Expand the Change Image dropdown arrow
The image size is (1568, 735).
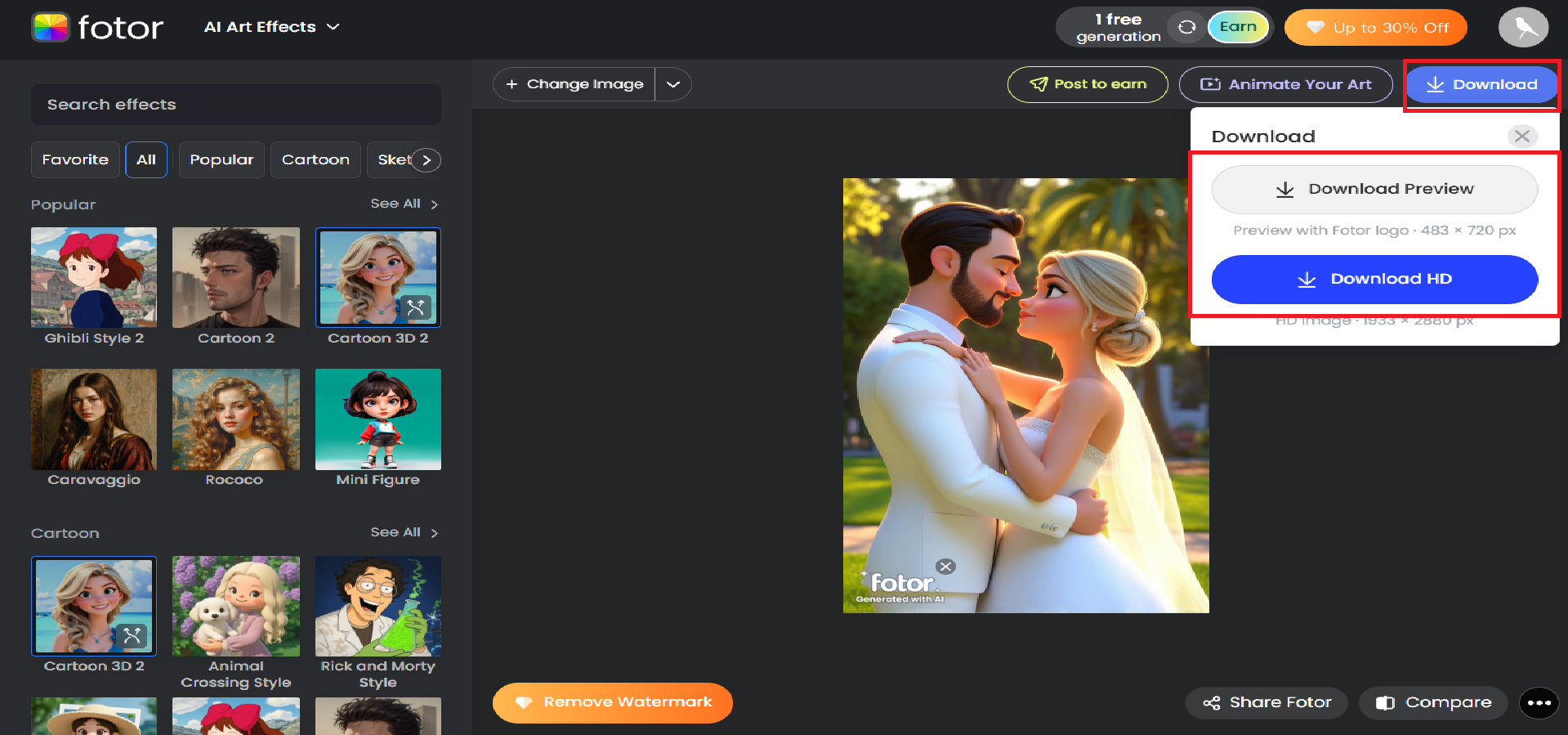coord(673,84)
